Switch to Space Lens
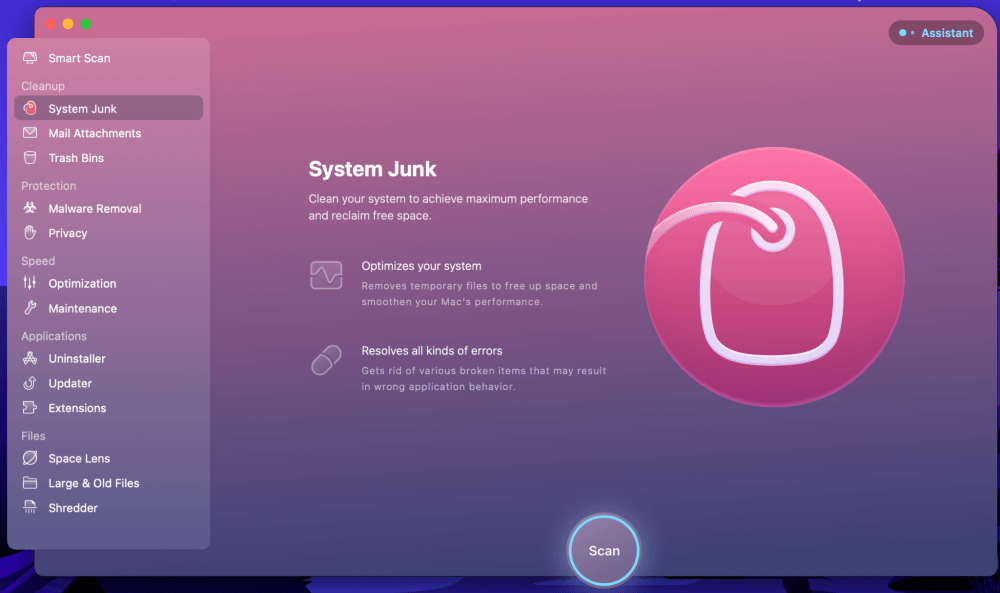 pyautogui.click(x=108, y=458)
